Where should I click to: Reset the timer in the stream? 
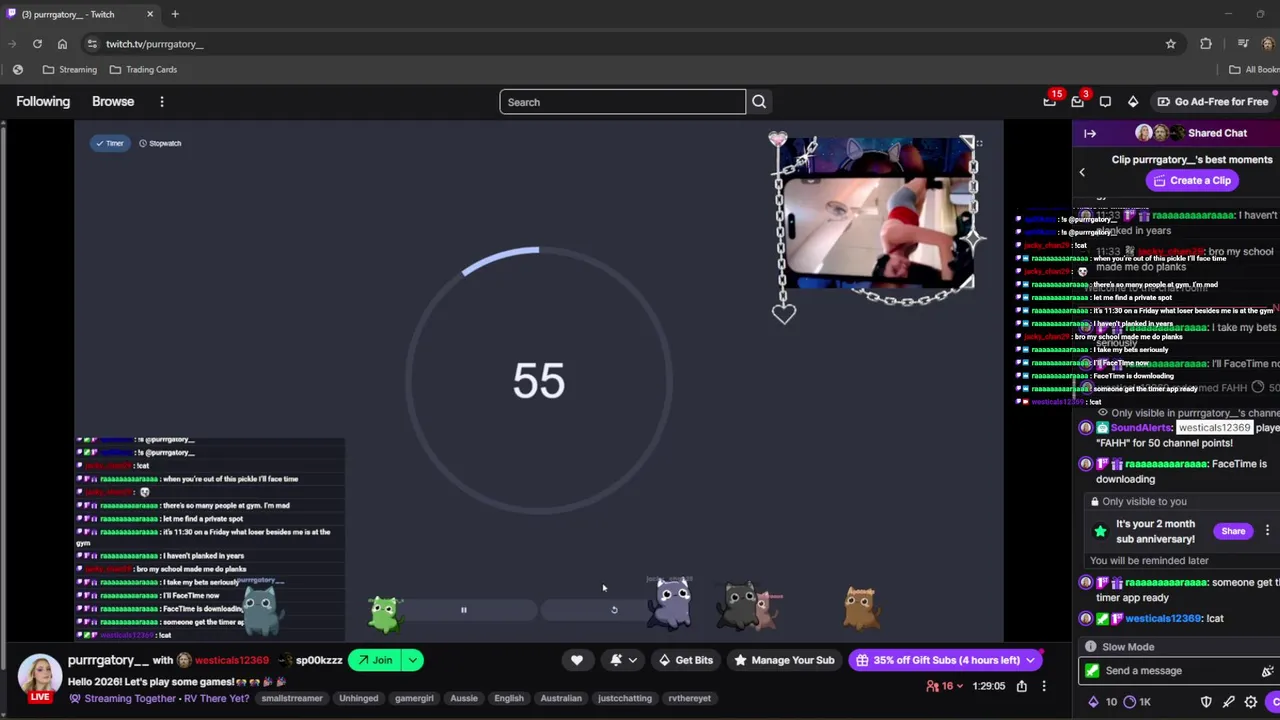[x=614, y=610]
